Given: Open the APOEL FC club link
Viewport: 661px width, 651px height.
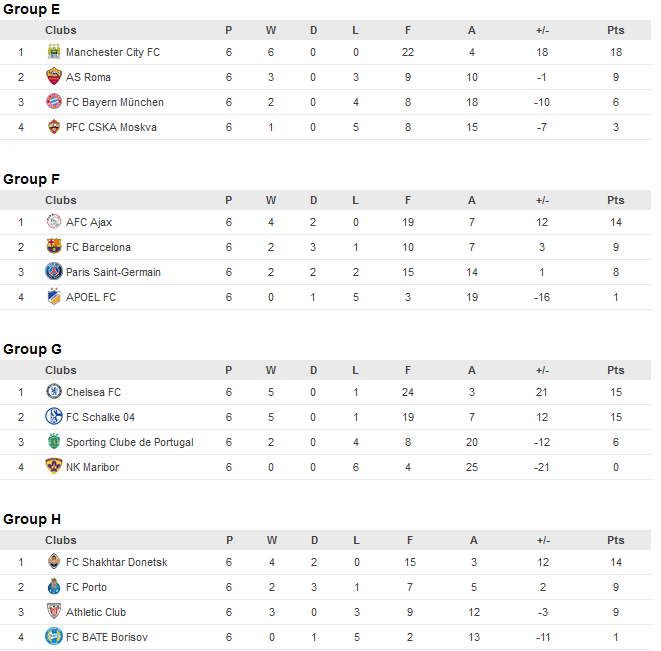Looking at the screenshot, I should click(91, 297).
